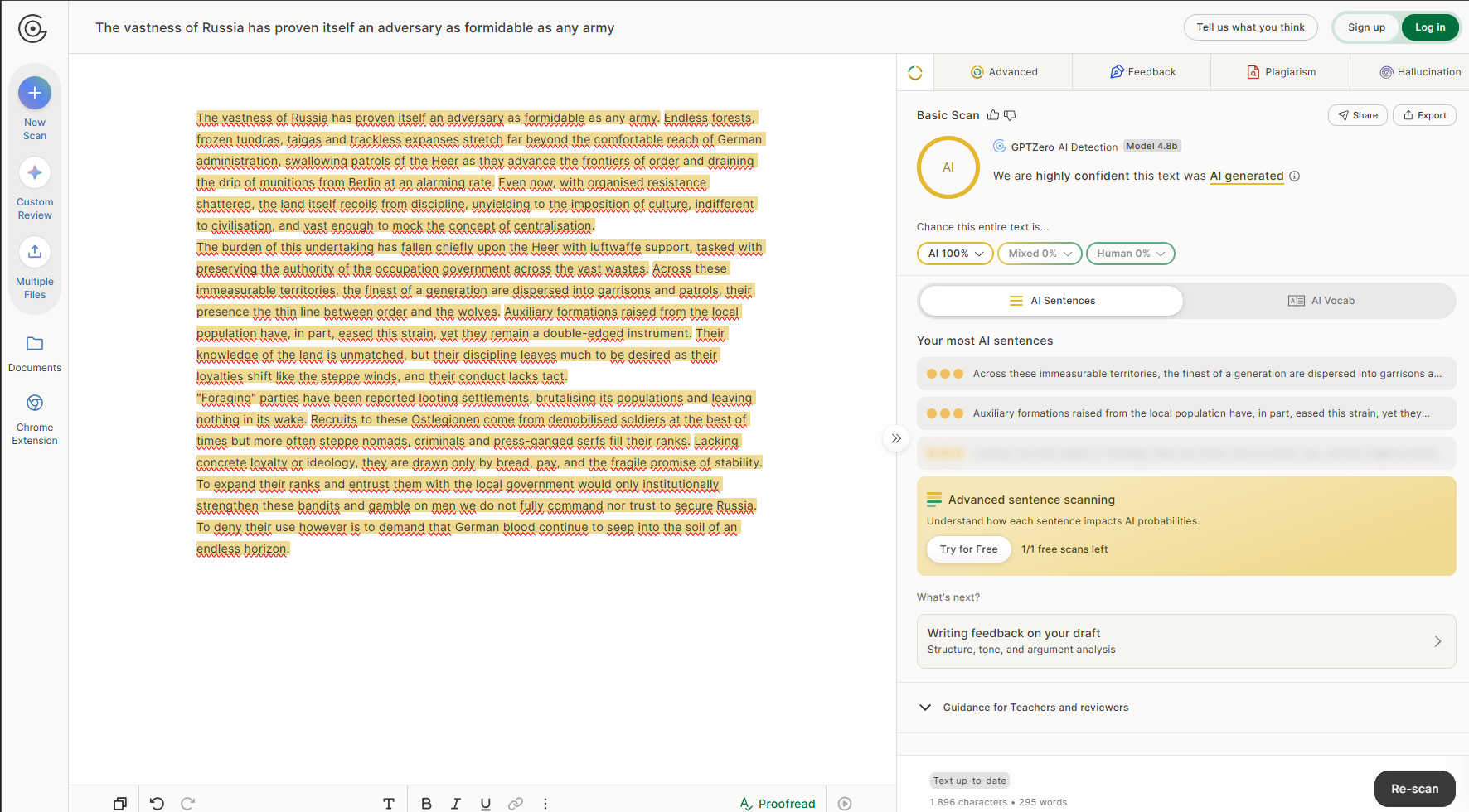Click info icon next to AI generated

(x=1295, y=176)
